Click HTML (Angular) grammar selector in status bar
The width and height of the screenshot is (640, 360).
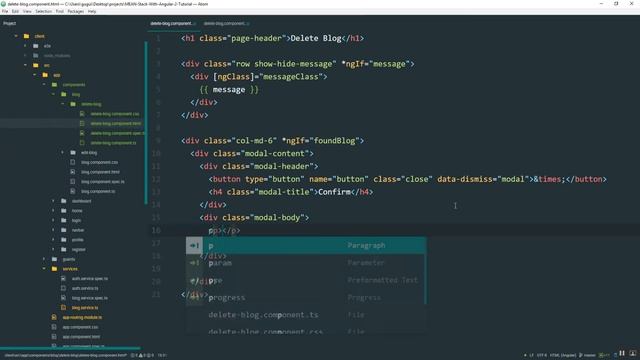coord(562,355)
